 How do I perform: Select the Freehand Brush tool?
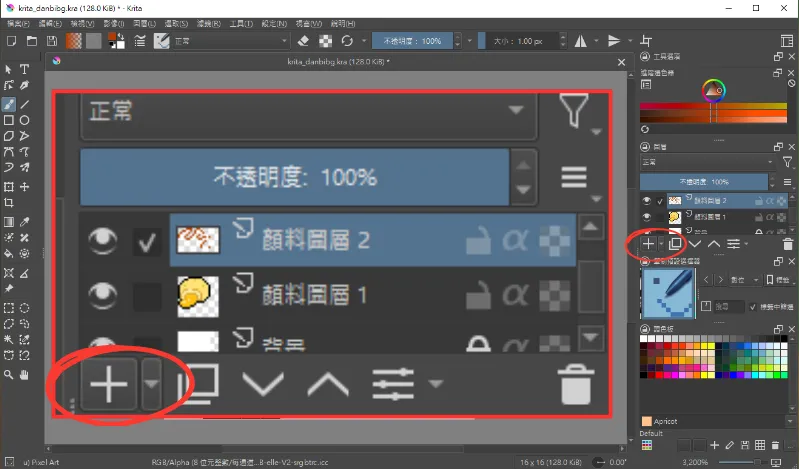[x=9, y=104]
